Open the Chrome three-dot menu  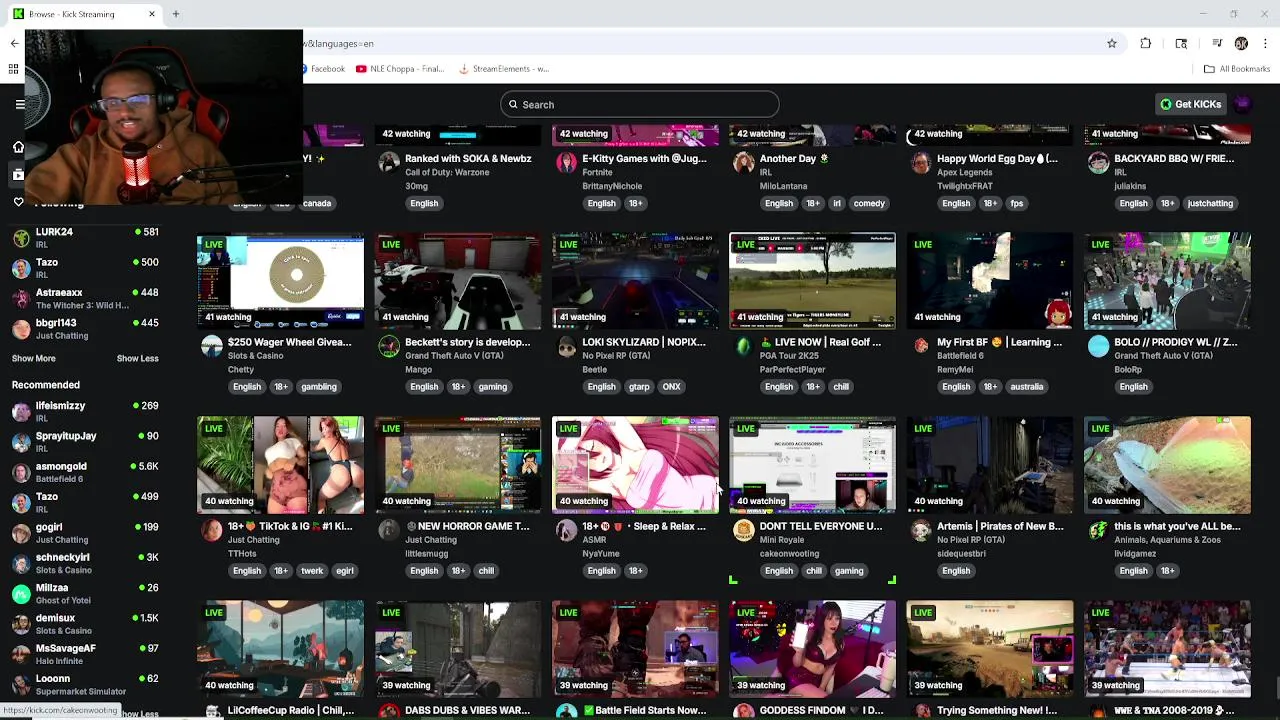[1266, 43]
